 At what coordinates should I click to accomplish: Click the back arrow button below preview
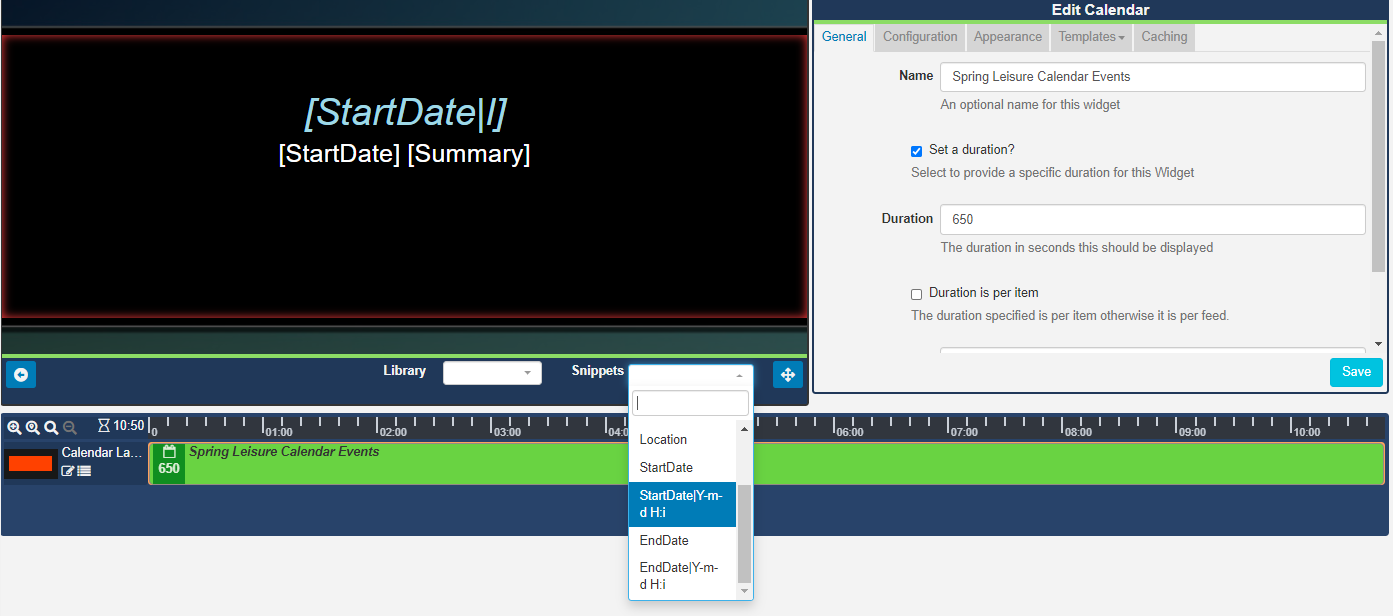click(x=21, y=374)
